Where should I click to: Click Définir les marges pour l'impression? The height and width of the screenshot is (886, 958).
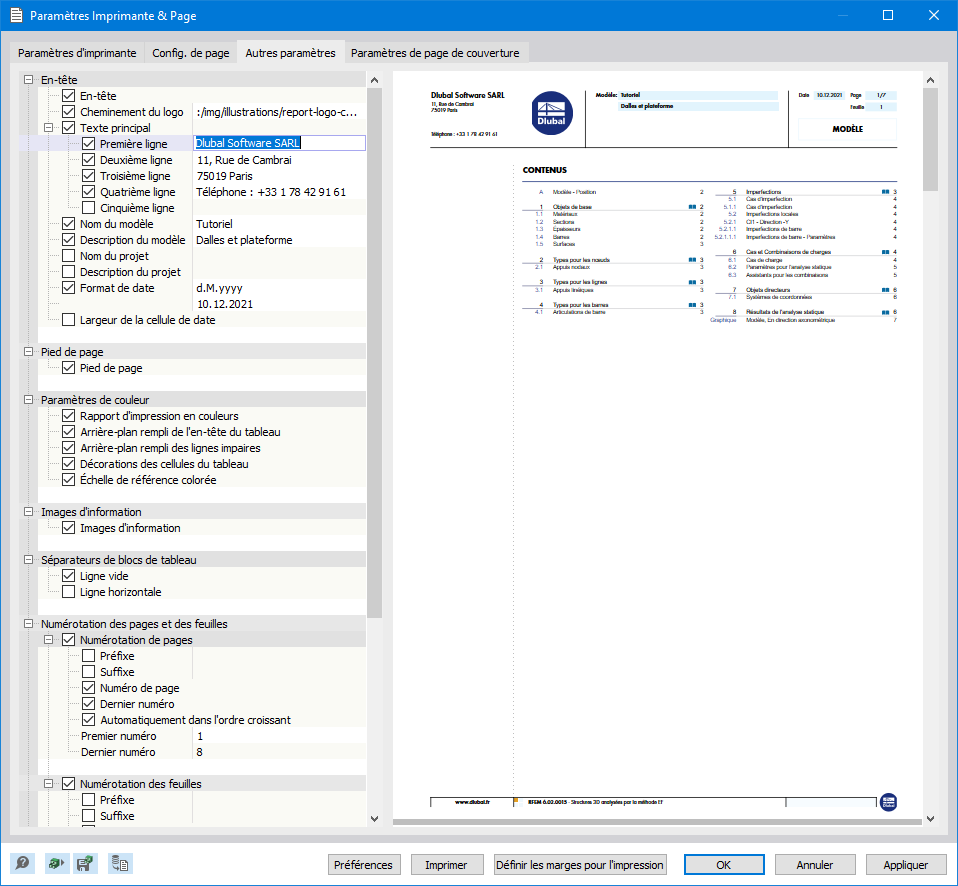tap(580, 865)
